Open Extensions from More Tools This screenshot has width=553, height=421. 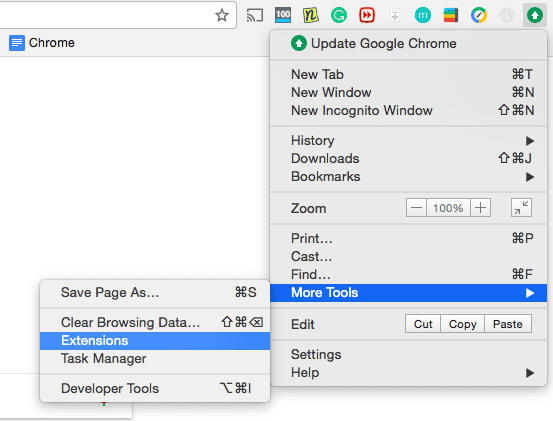coord(155,341)
